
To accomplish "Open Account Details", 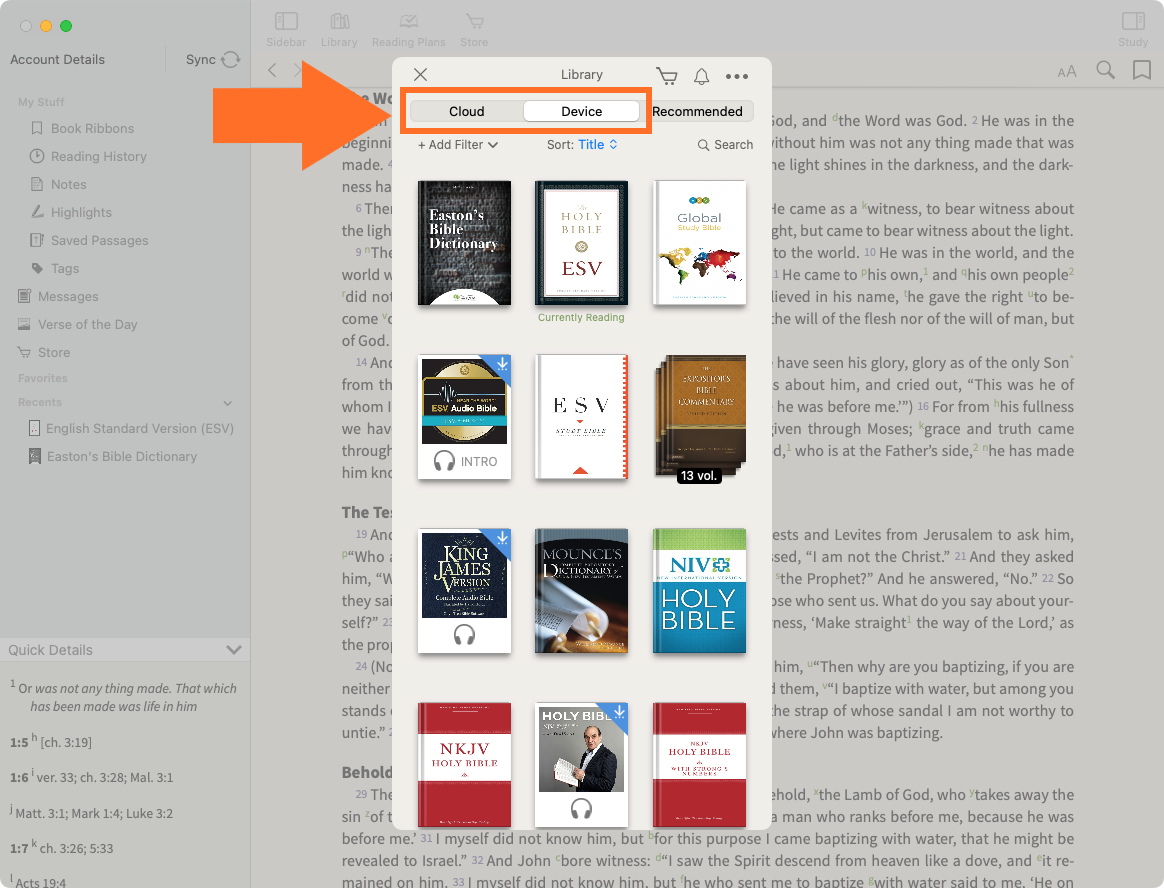I will pyautogui.click(x=57, y=59).
